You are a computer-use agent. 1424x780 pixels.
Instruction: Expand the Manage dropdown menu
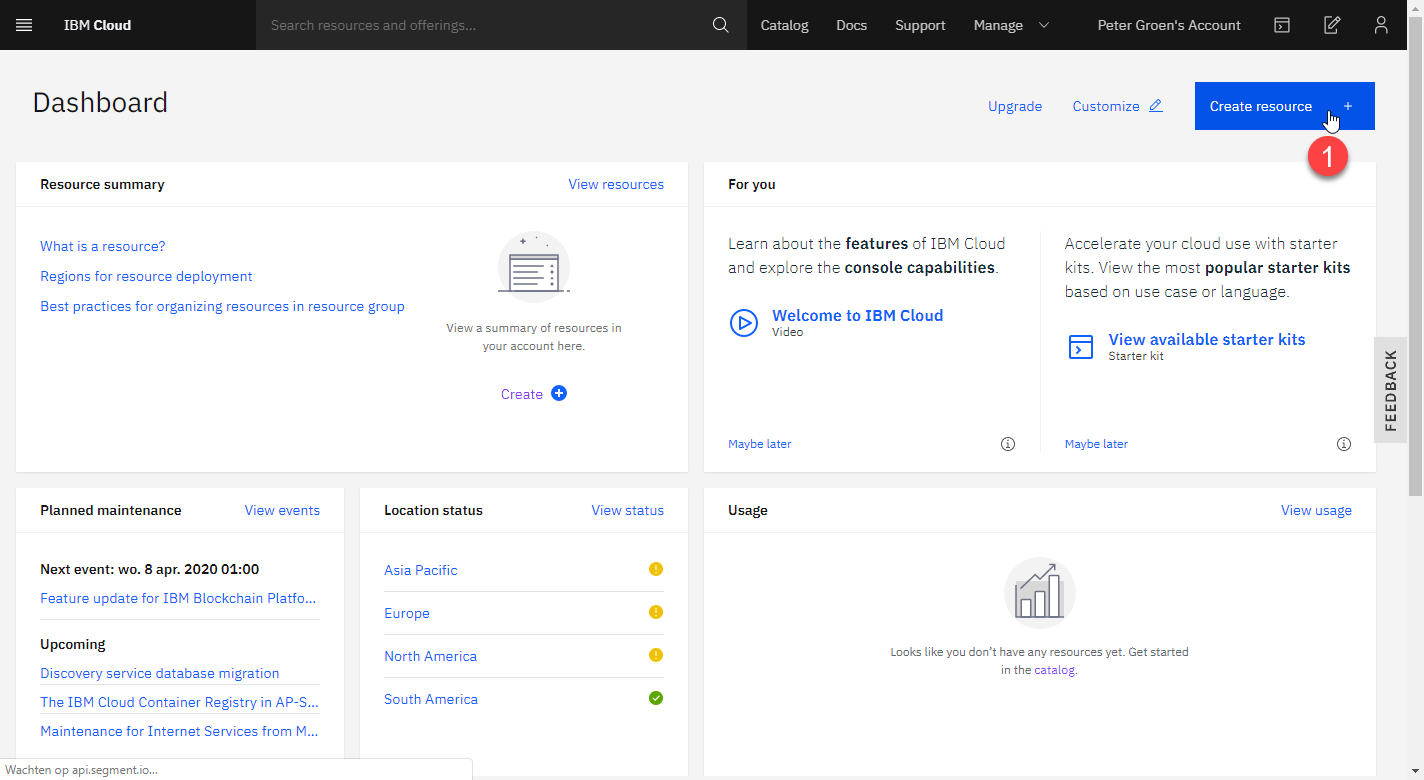click(1011, 25)
